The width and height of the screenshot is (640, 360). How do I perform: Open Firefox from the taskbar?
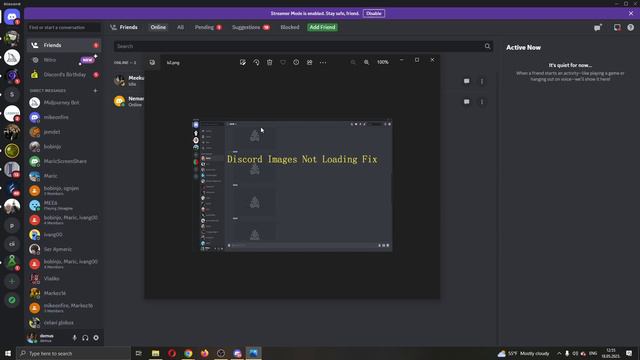point(204,353)
